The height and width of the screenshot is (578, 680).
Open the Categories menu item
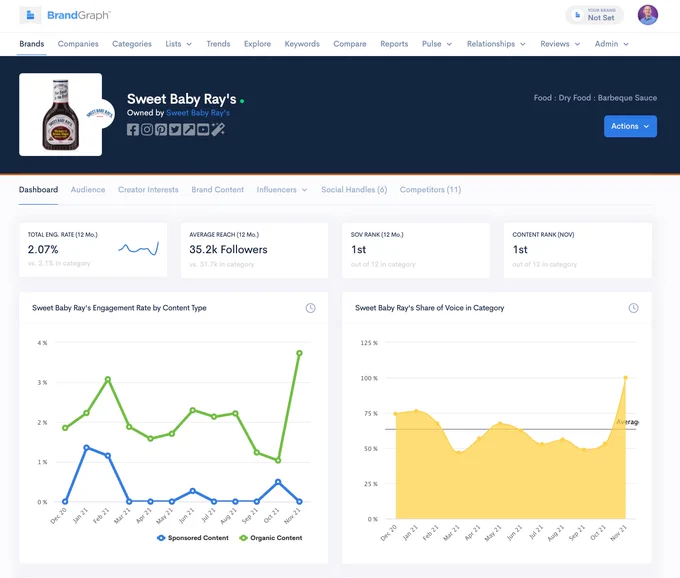click(x=132, y=44)
